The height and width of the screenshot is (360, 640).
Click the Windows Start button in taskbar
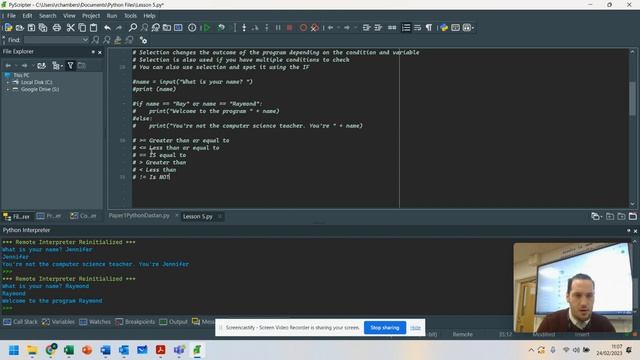tap(14, 350)
